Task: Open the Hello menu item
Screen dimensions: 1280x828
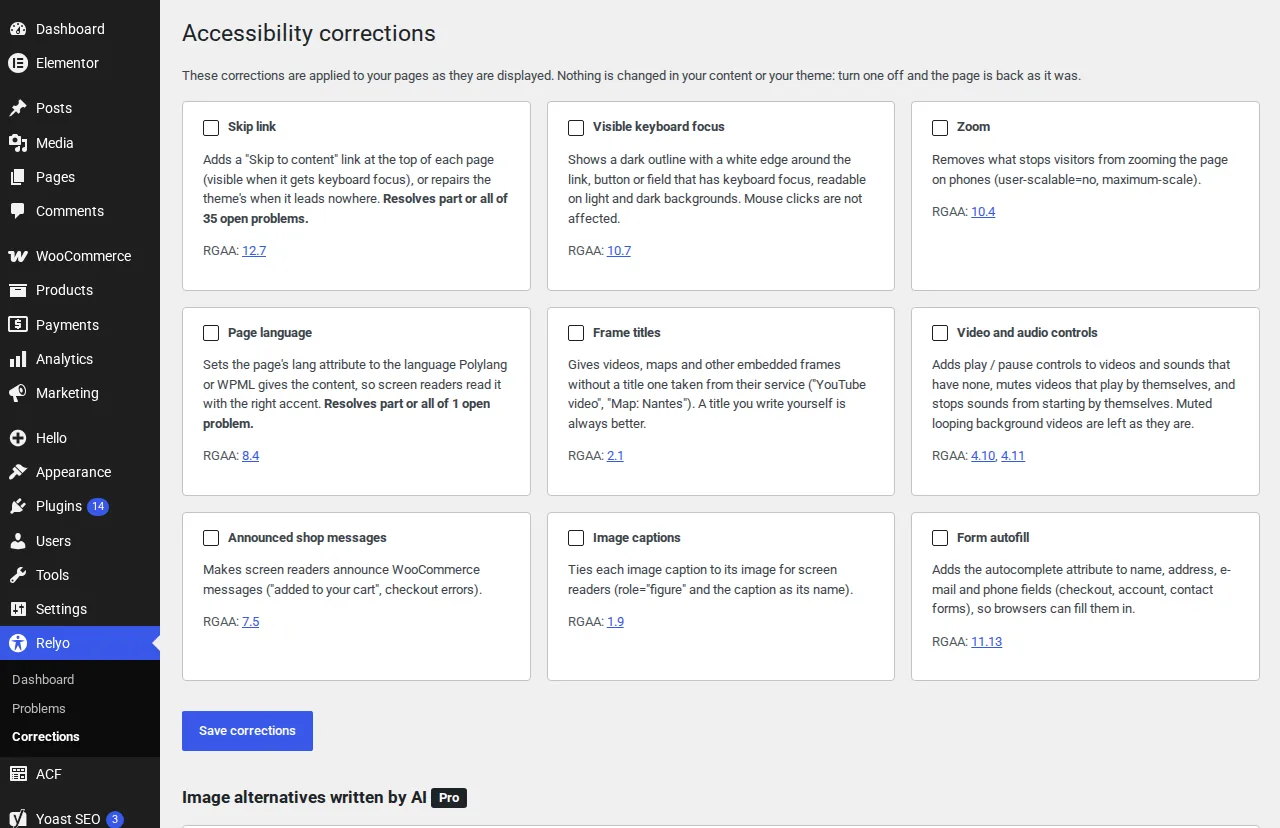Action: coord(80,438)
